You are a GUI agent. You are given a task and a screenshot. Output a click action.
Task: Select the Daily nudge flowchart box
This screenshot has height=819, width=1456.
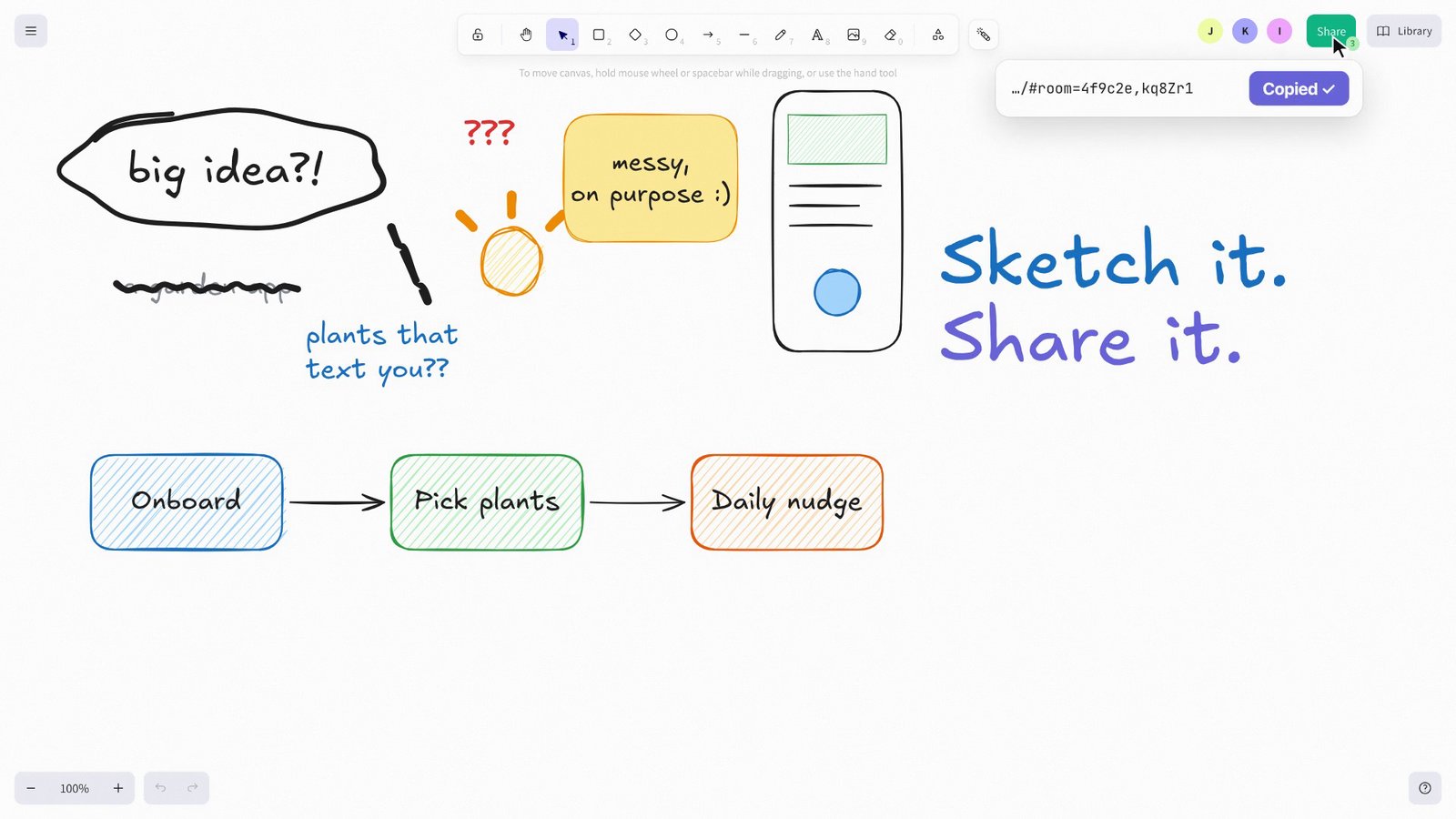[x=787, y=502]
